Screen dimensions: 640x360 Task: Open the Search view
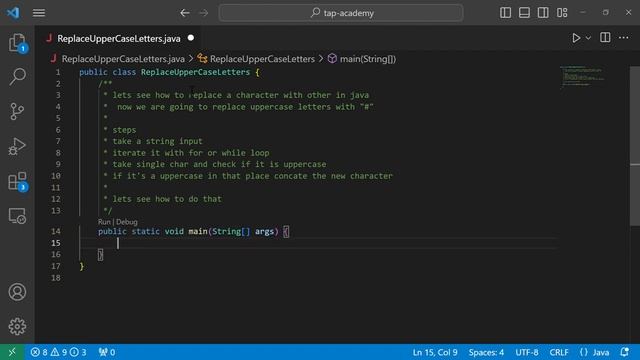pyautogui.click(x=17, y=77)
